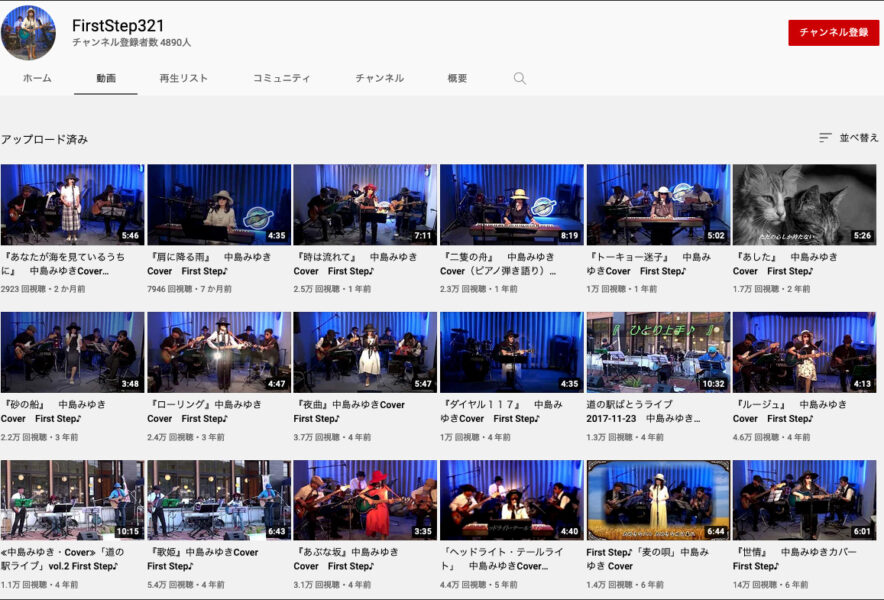Select the 動画 tab
Viewport: 884px width, 600px height.
tap(106, 78)
